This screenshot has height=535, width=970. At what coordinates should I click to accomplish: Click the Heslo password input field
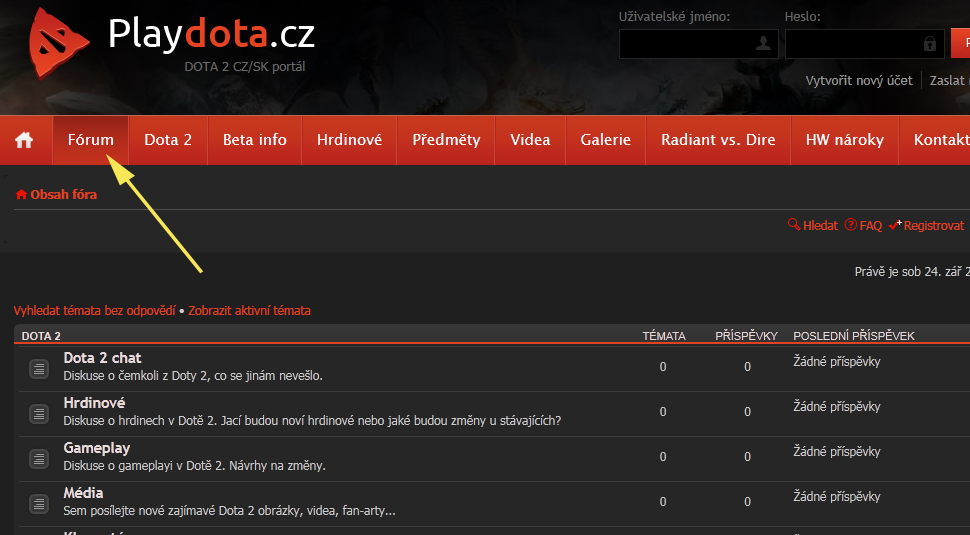tap(864, 44)
